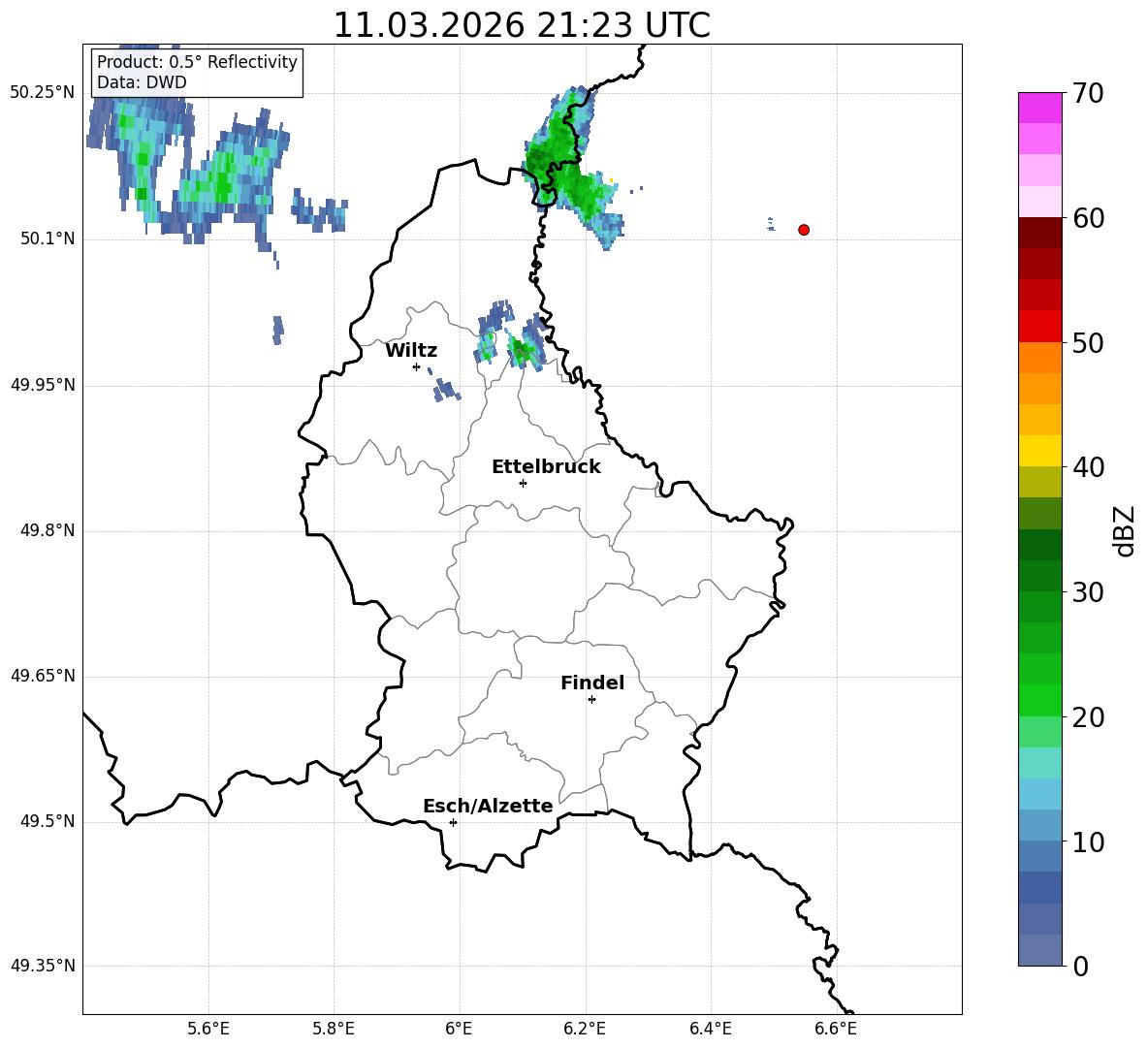The height and width of the screenshot is (1048, 1148).
Task: Click the colorbar tick label 20
Action: (x=1088, y=716)
